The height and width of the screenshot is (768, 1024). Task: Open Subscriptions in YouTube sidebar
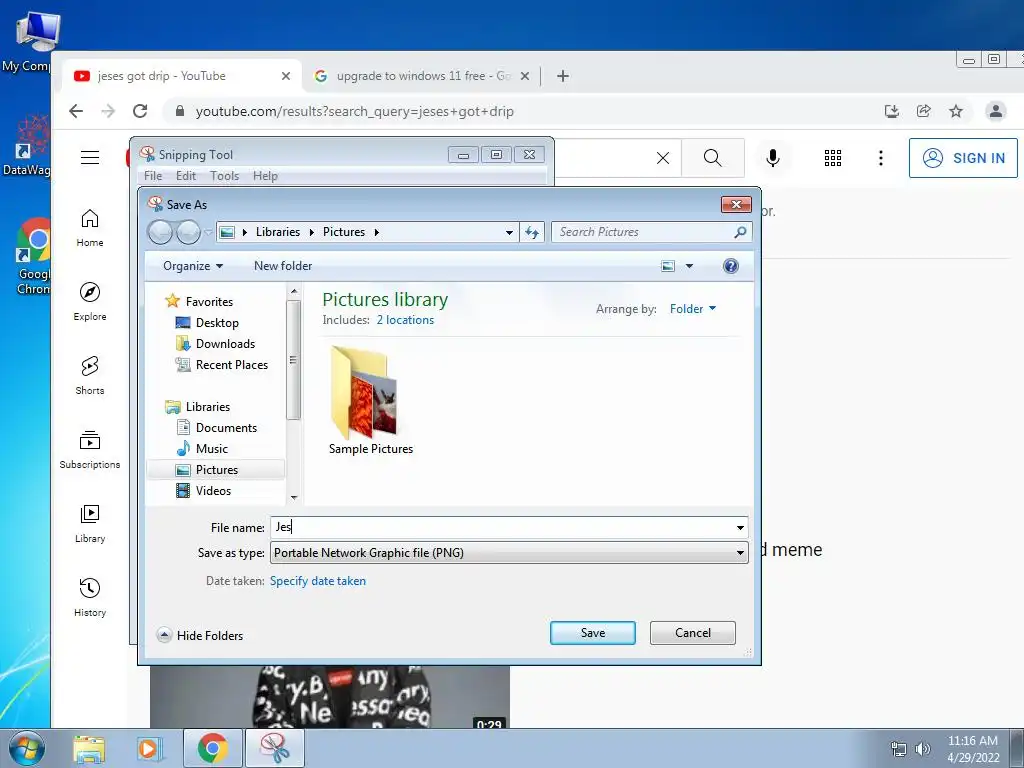pos(89,449)
